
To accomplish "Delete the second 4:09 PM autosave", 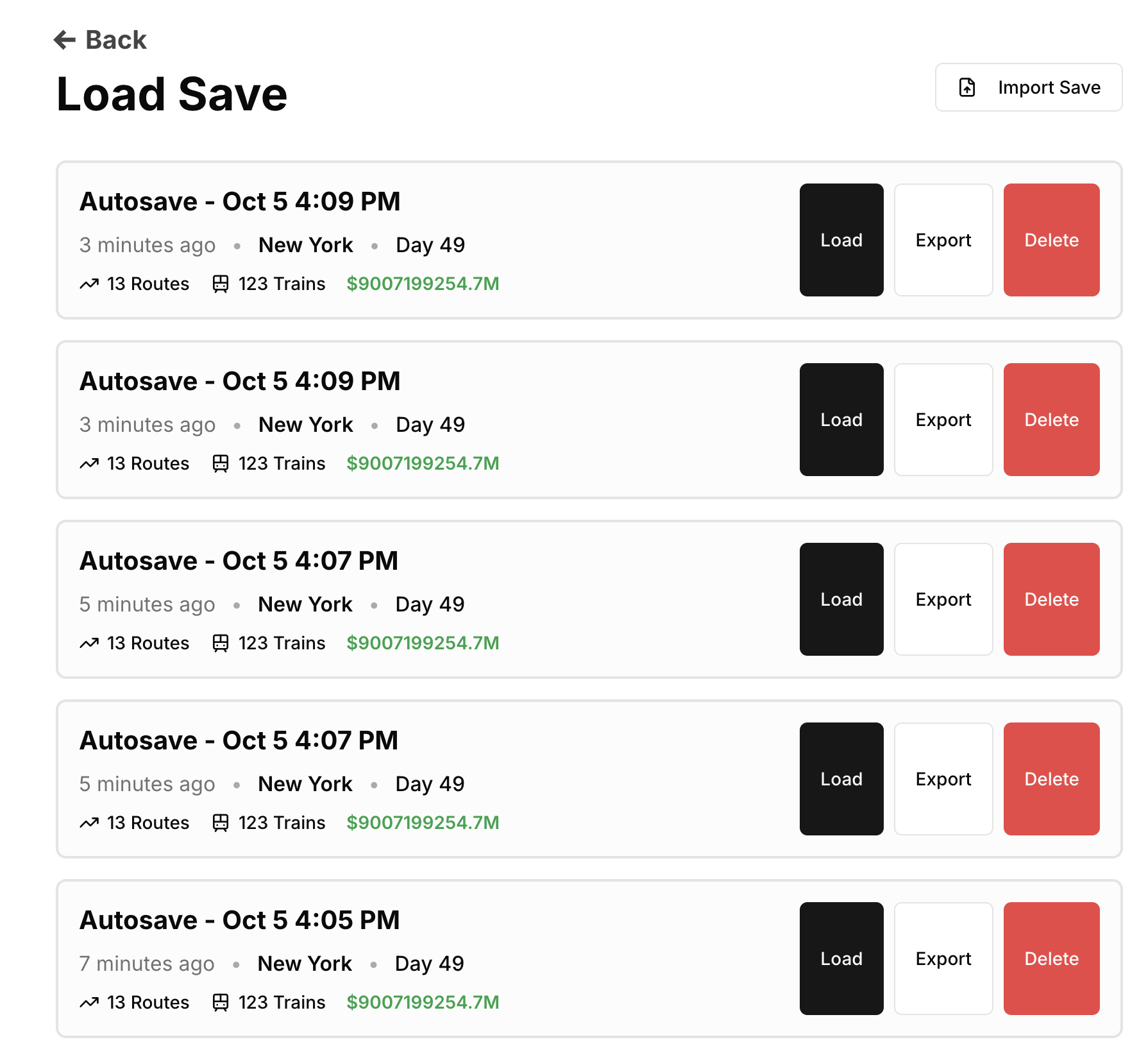I will point(1052,420).
